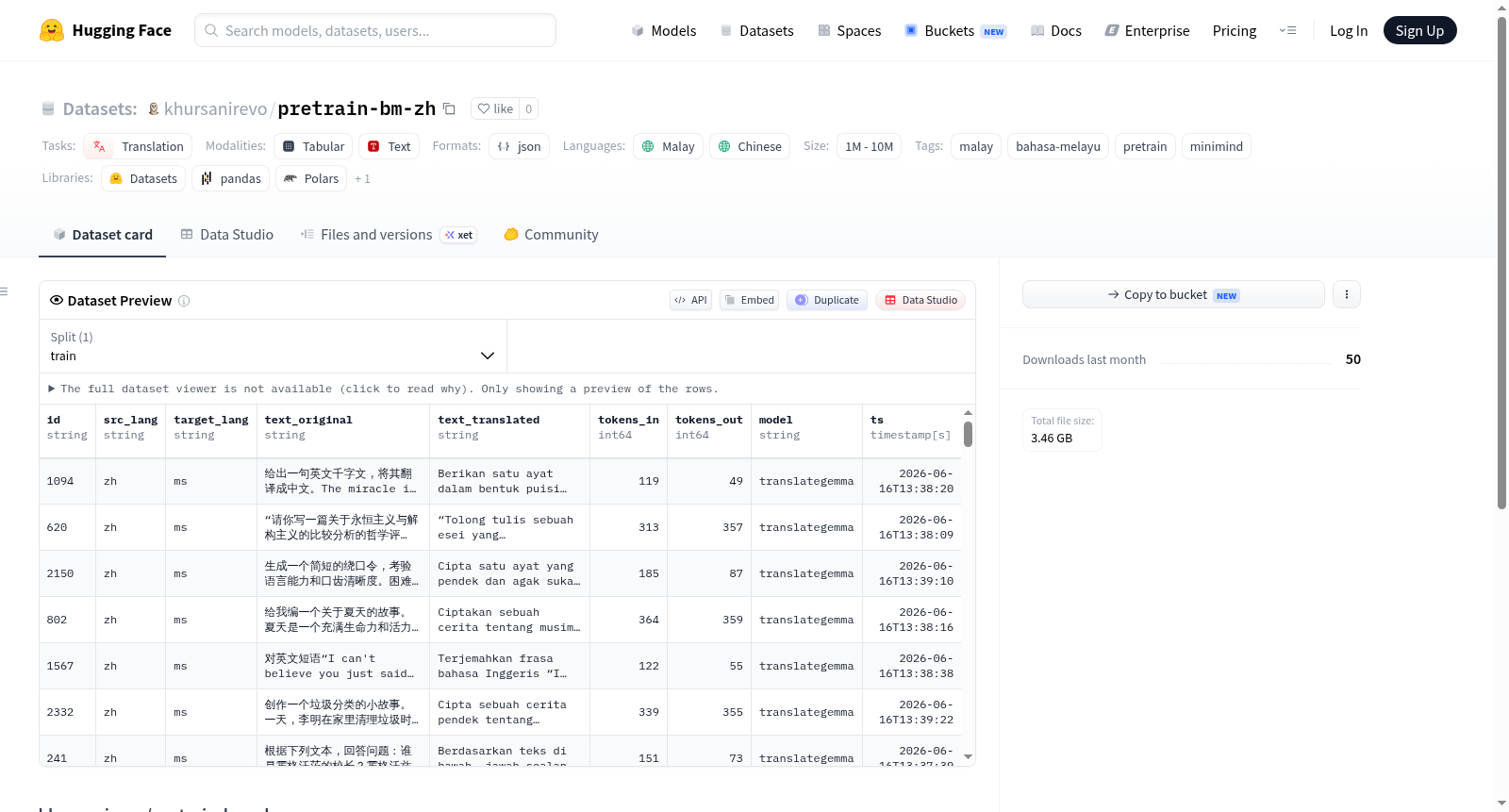1509x812 pixels.
Task: Click the dataset table vertical scrollbar thumb
Action: (968, 435)
